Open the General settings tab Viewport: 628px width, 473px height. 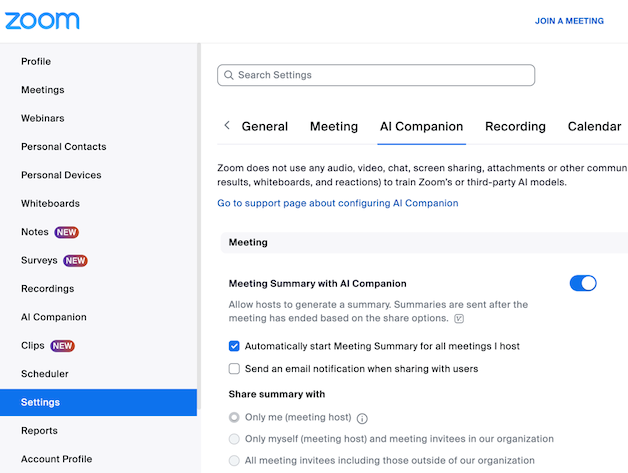coord(265,127)
